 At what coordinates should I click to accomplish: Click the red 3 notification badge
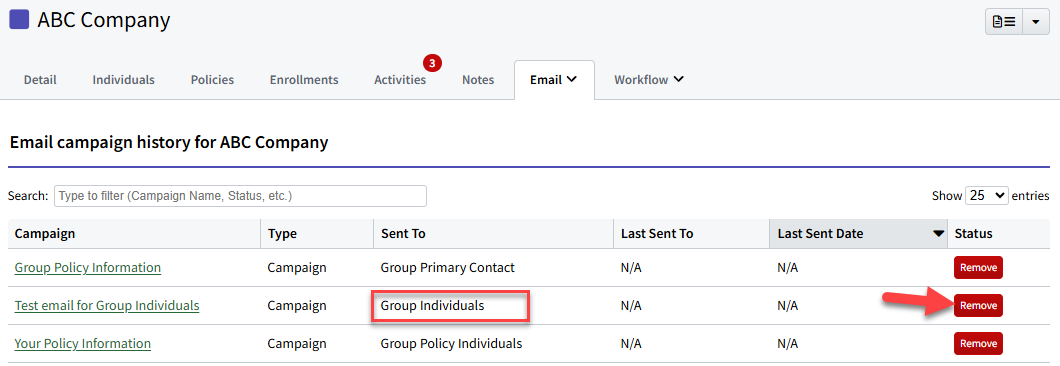click(x=433, y=64)
